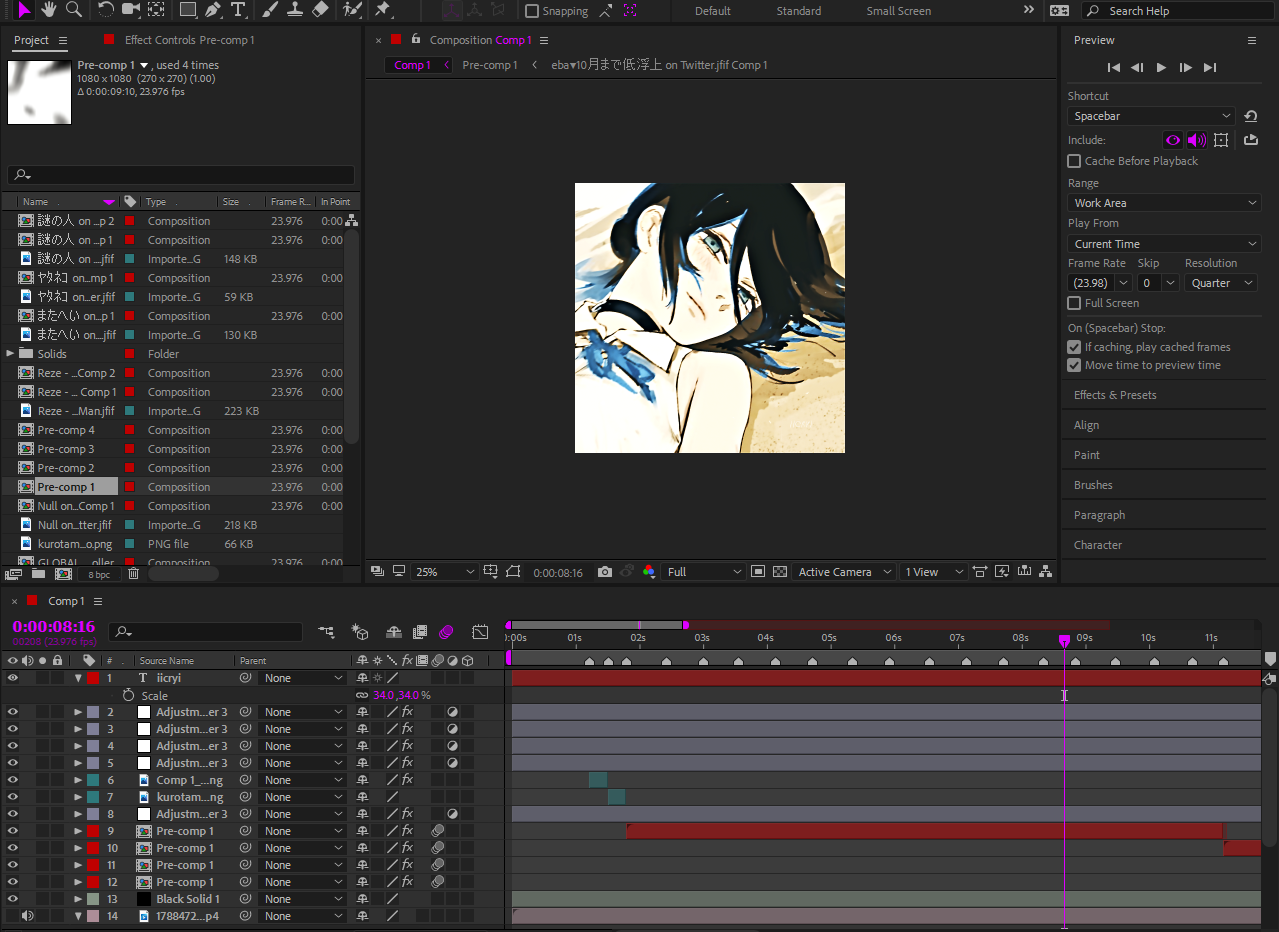The image size is (1279, 932).
Task: Open Parent dropdown for Black Solid 1 layer
Action: pyautogui.click(x=302, y=899)
